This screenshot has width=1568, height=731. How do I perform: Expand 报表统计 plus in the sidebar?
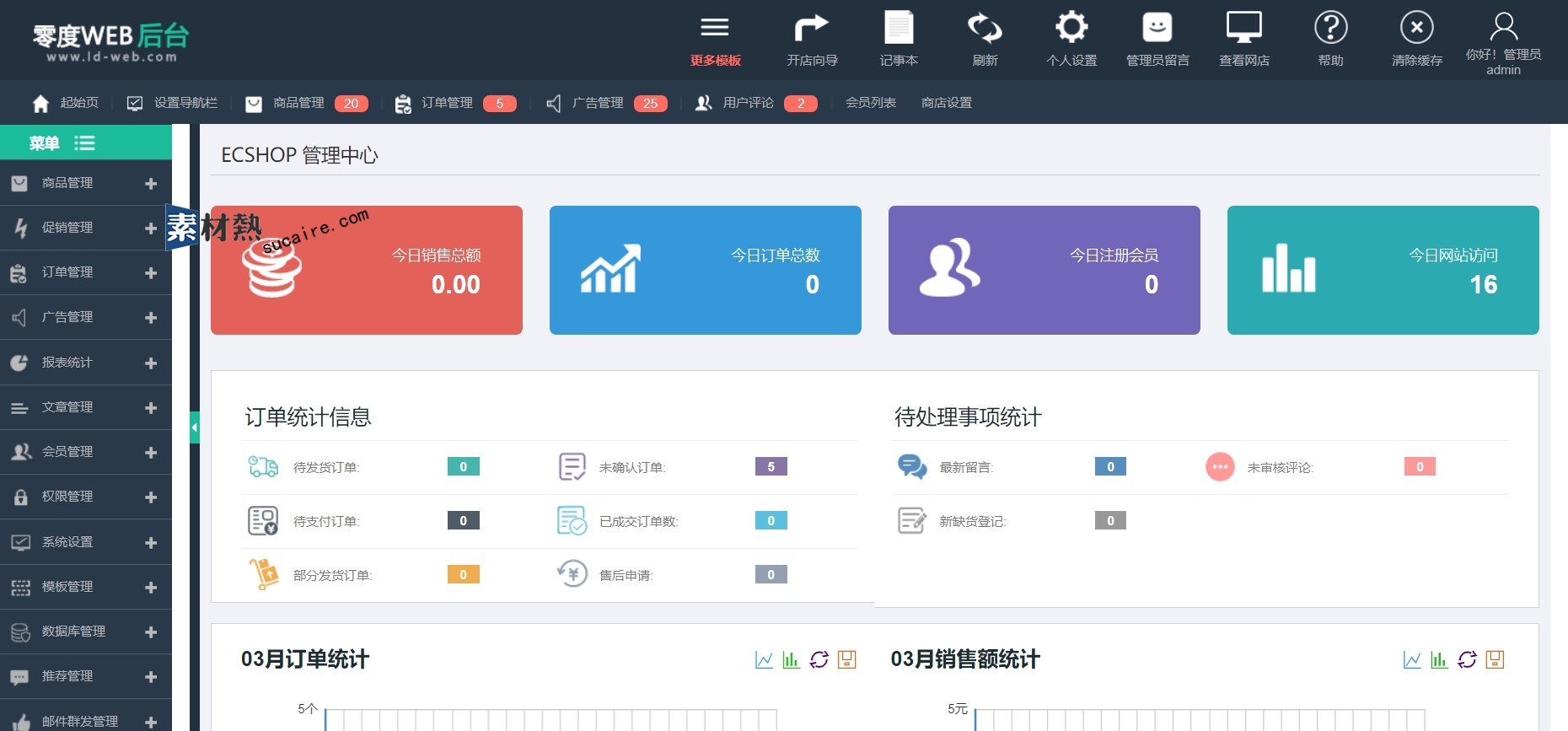tap(151, 363)
